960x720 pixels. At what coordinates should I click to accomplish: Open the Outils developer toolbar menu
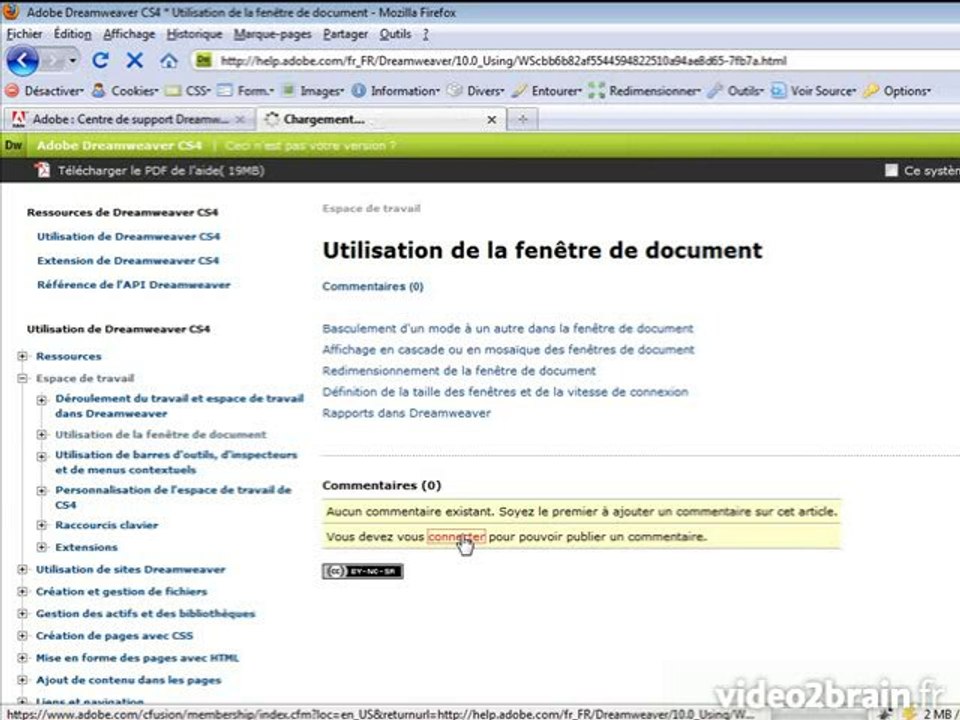click(736, 91)
